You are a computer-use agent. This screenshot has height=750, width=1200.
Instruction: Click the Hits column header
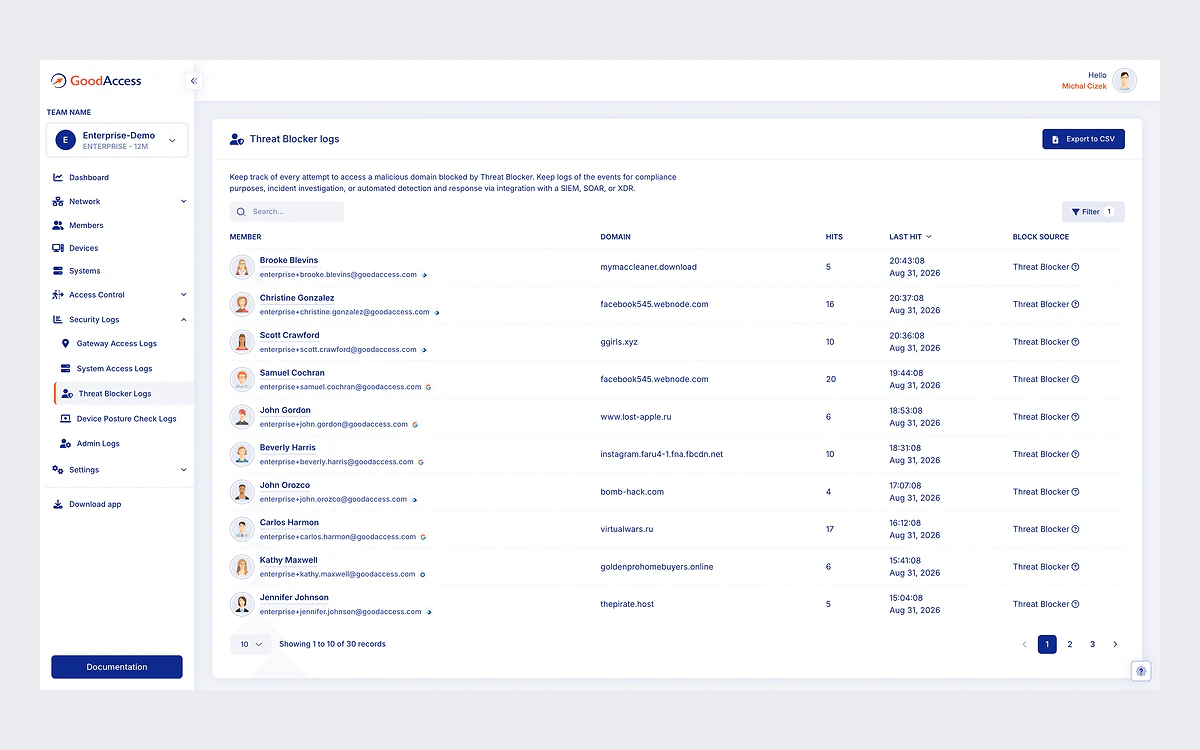click(834, 237)
